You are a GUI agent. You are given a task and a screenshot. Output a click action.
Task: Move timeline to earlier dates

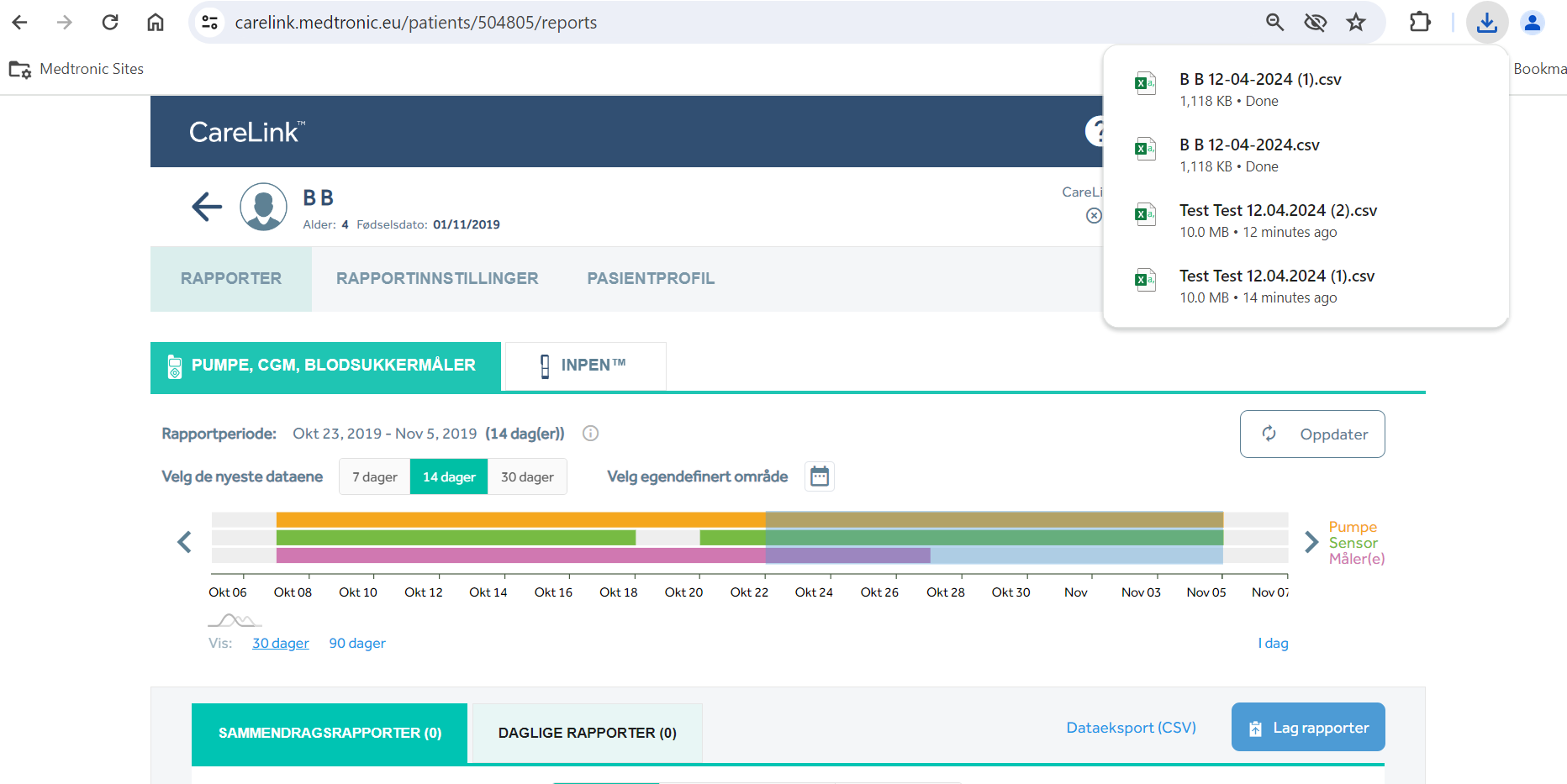point(184,542)
